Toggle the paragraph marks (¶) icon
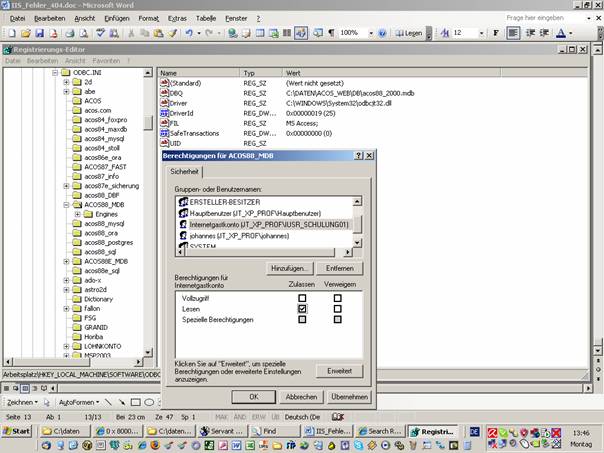This screenshot has height=453, width=604. [331, 33]
